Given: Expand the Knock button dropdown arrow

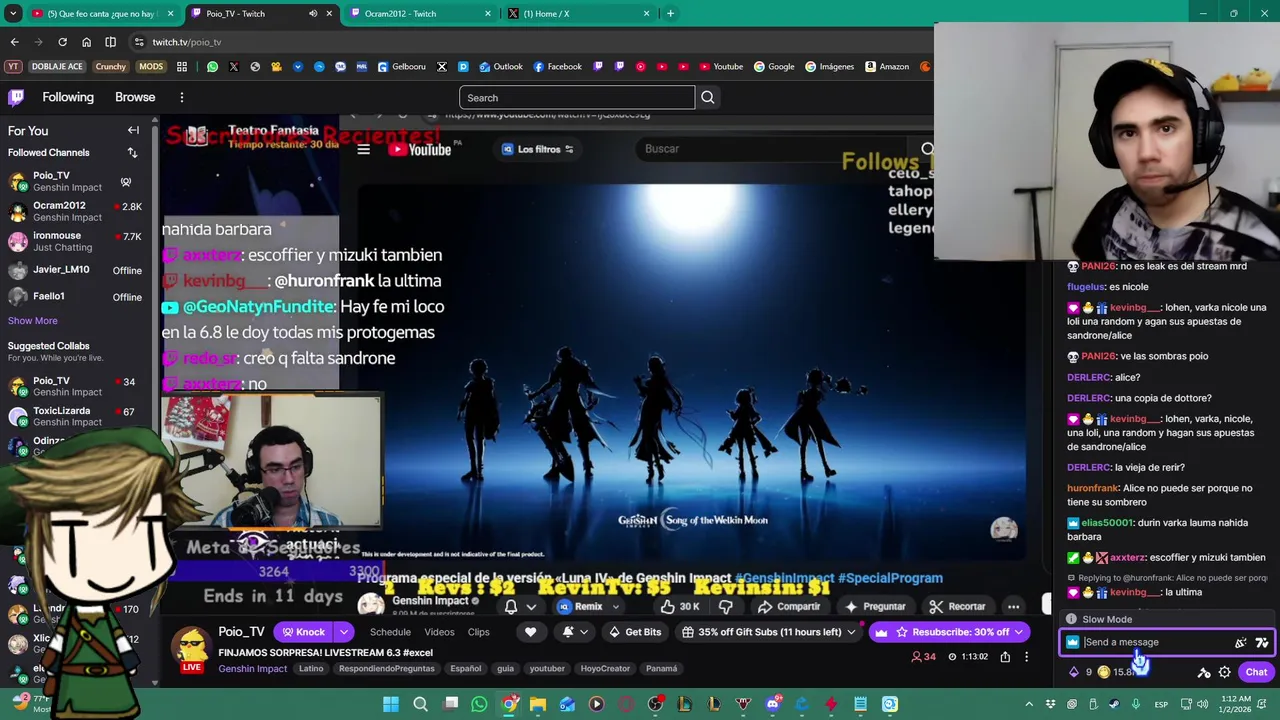Looking at the screenshot, I should [343, 632].
